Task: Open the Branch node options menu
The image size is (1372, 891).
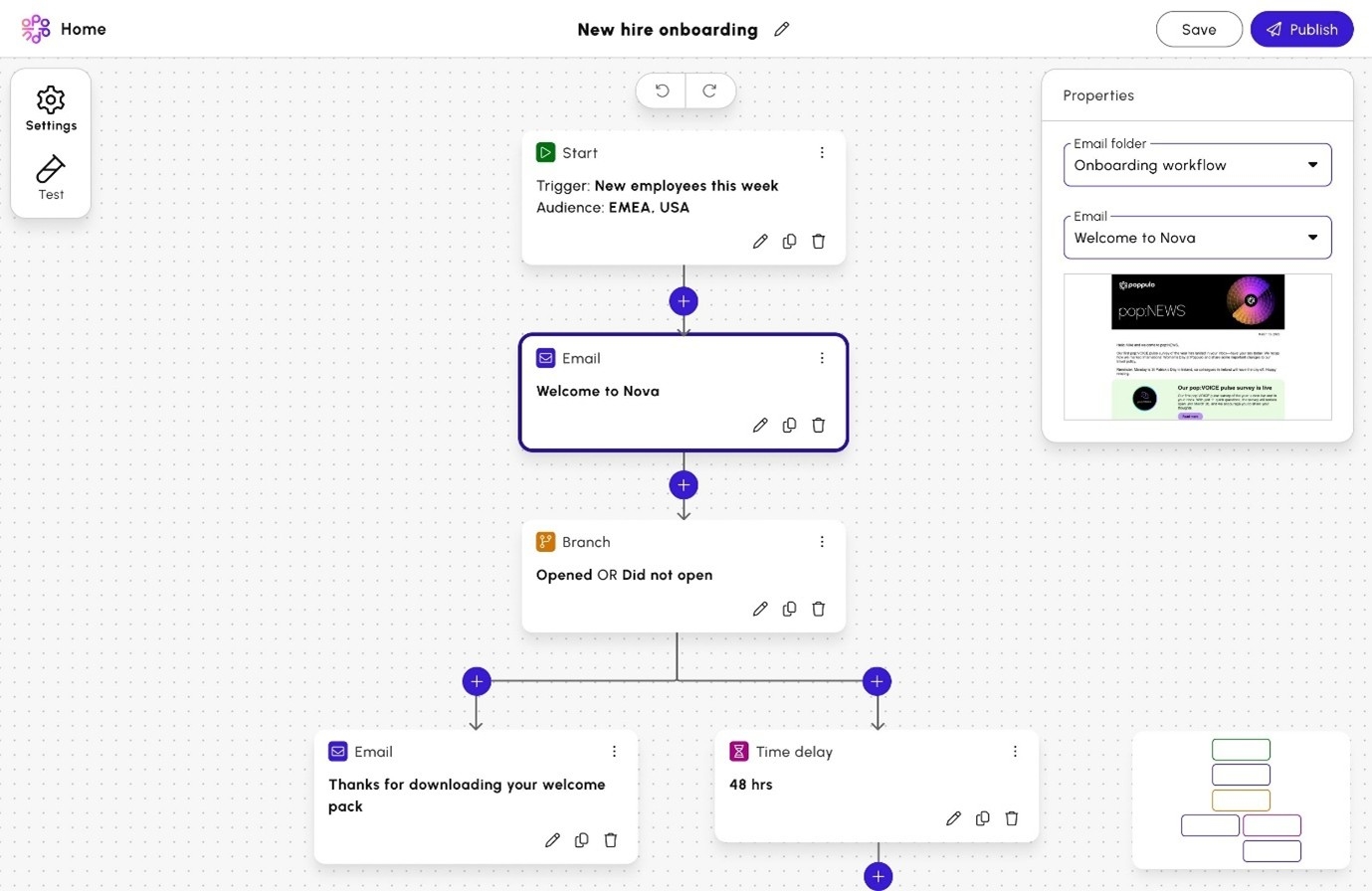Action: tap(822, 541)
